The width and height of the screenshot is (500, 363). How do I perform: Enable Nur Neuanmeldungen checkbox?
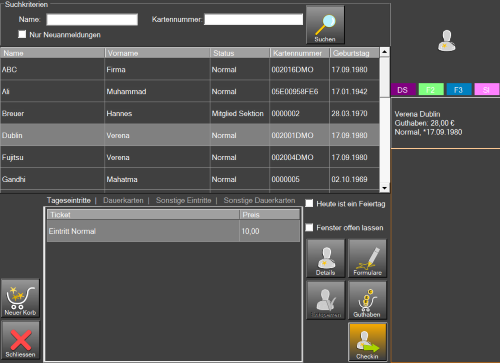[22, 34]
